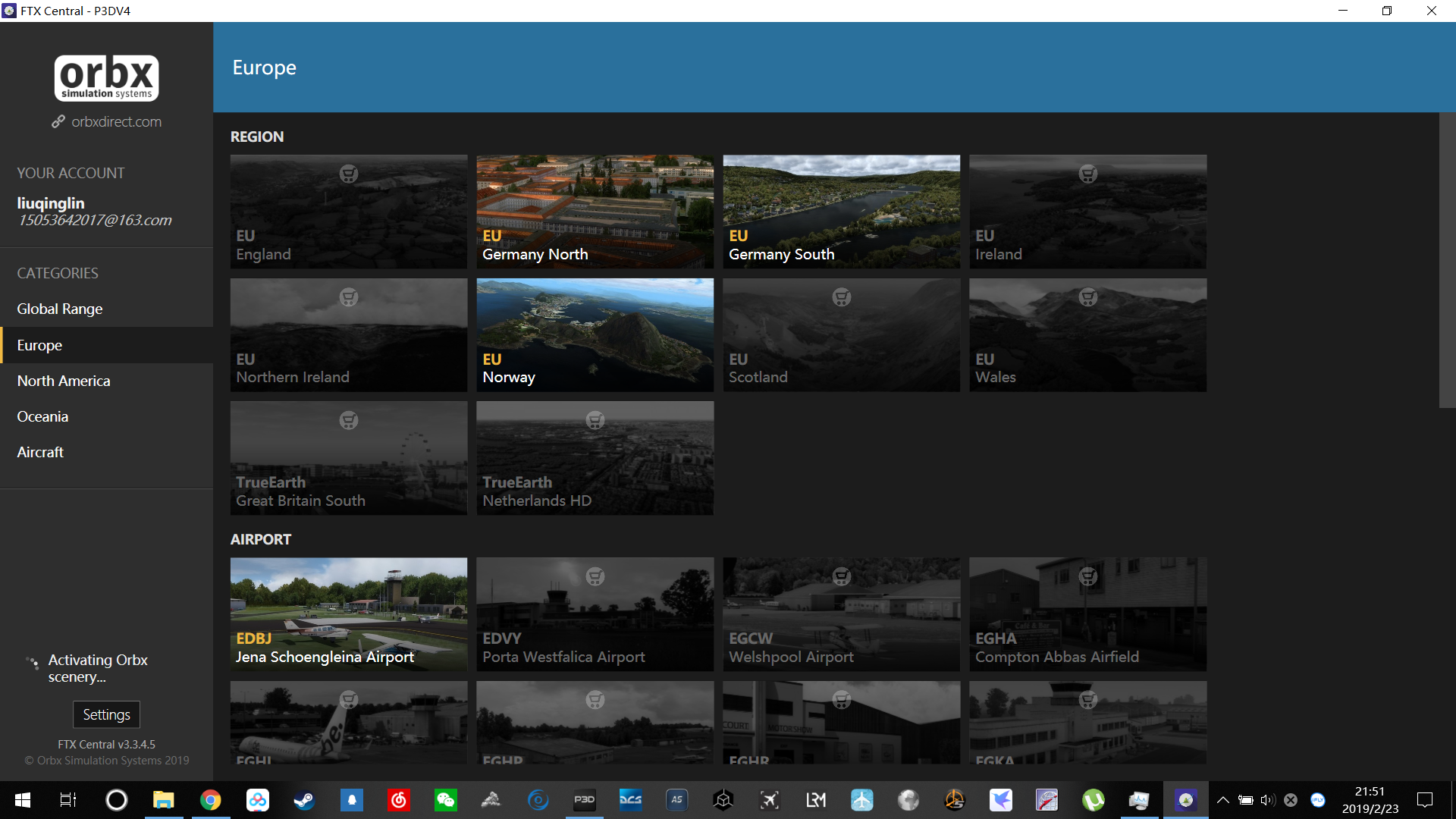Click cart icon on Netherlands HD tile
The height and width of the screenshot is (819, 1456).
coord(595,420)
